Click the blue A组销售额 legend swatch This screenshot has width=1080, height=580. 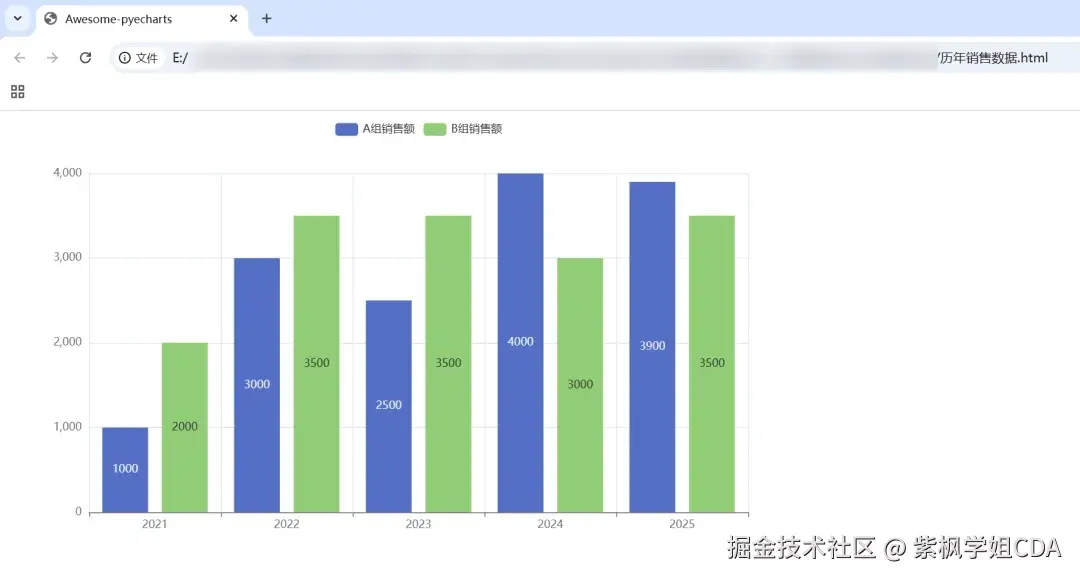(346, 129)
